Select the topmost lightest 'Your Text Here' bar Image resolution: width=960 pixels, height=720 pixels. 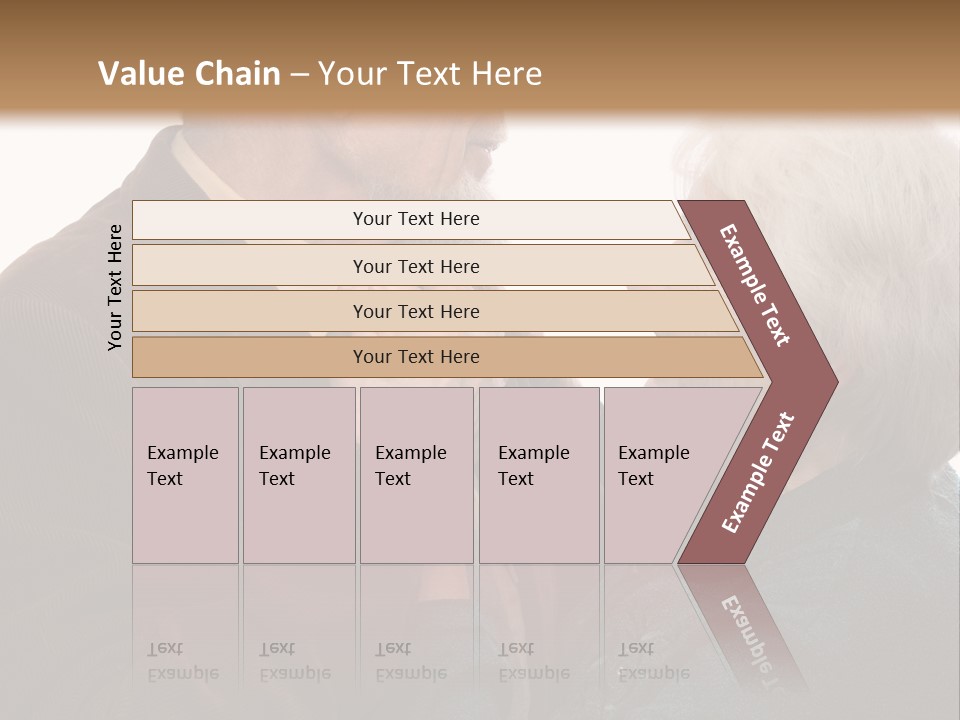pyautogui.click(x=416, y=219)
